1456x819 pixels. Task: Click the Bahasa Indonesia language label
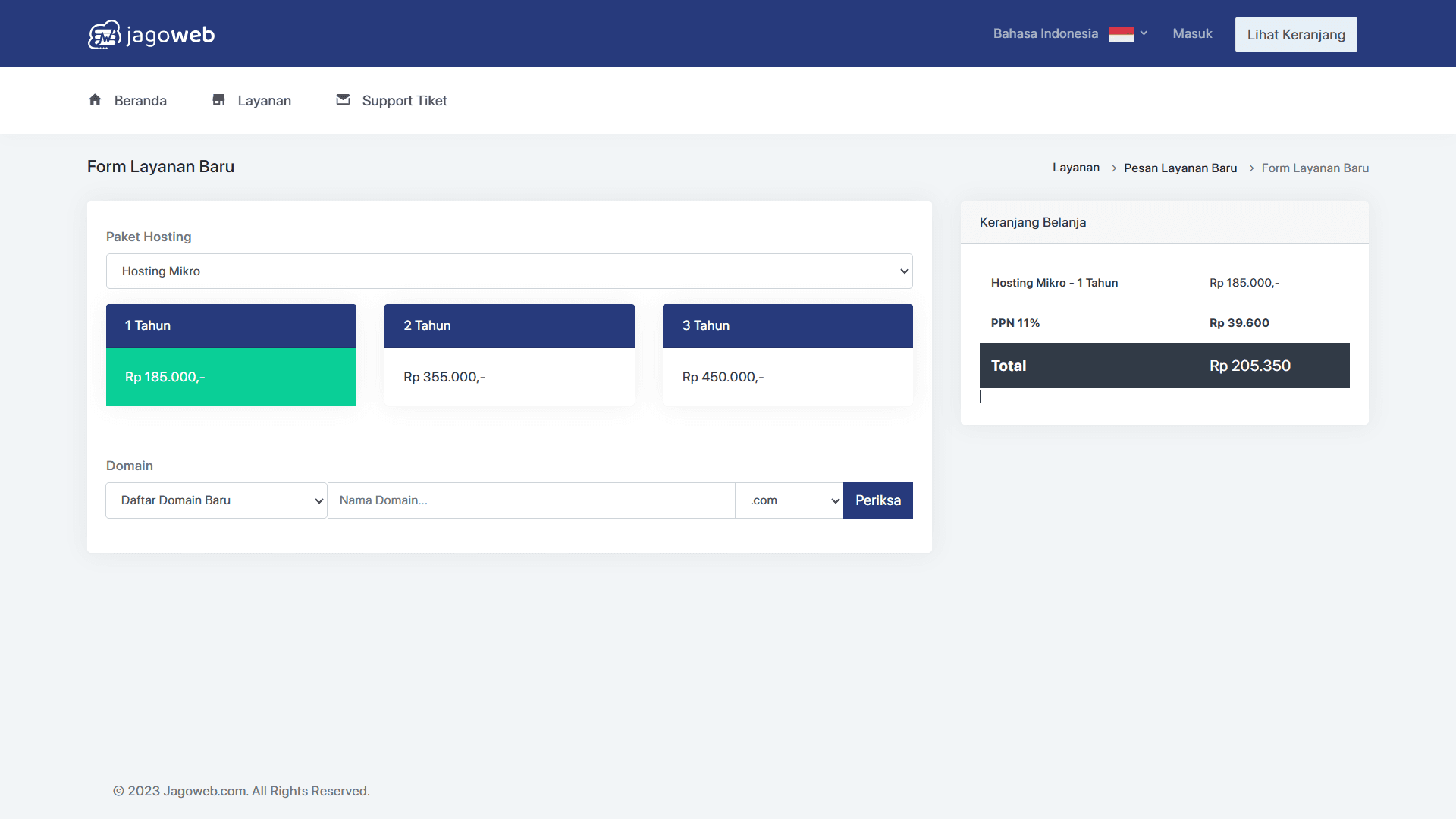[x=1046, y=34]
